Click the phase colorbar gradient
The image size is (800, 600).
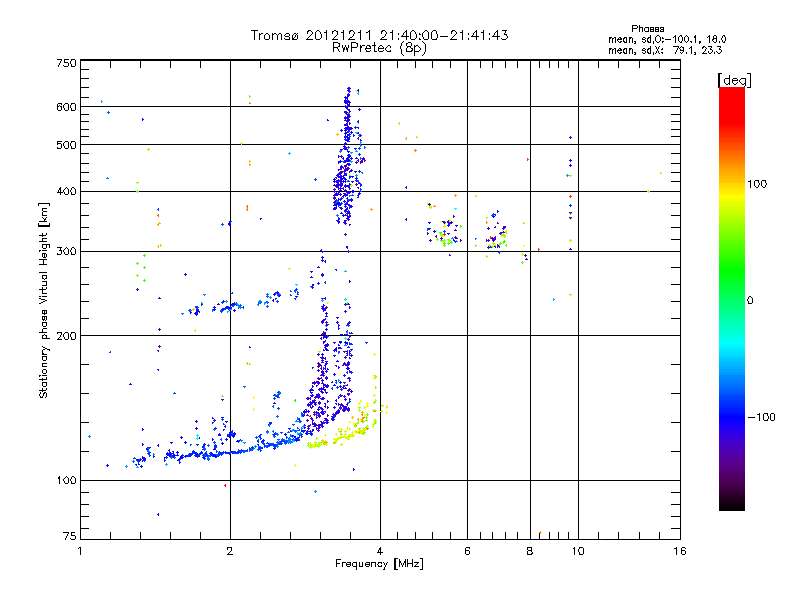pos(732,299)
